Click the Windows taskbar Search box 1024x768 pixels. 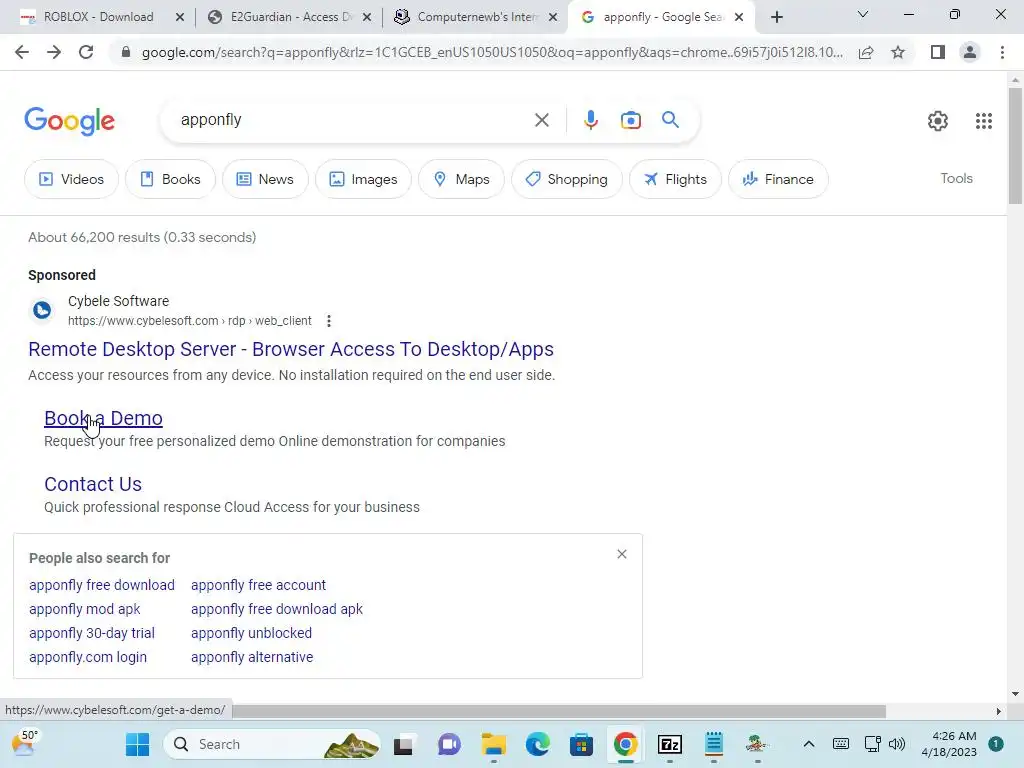tap(272, 744)
